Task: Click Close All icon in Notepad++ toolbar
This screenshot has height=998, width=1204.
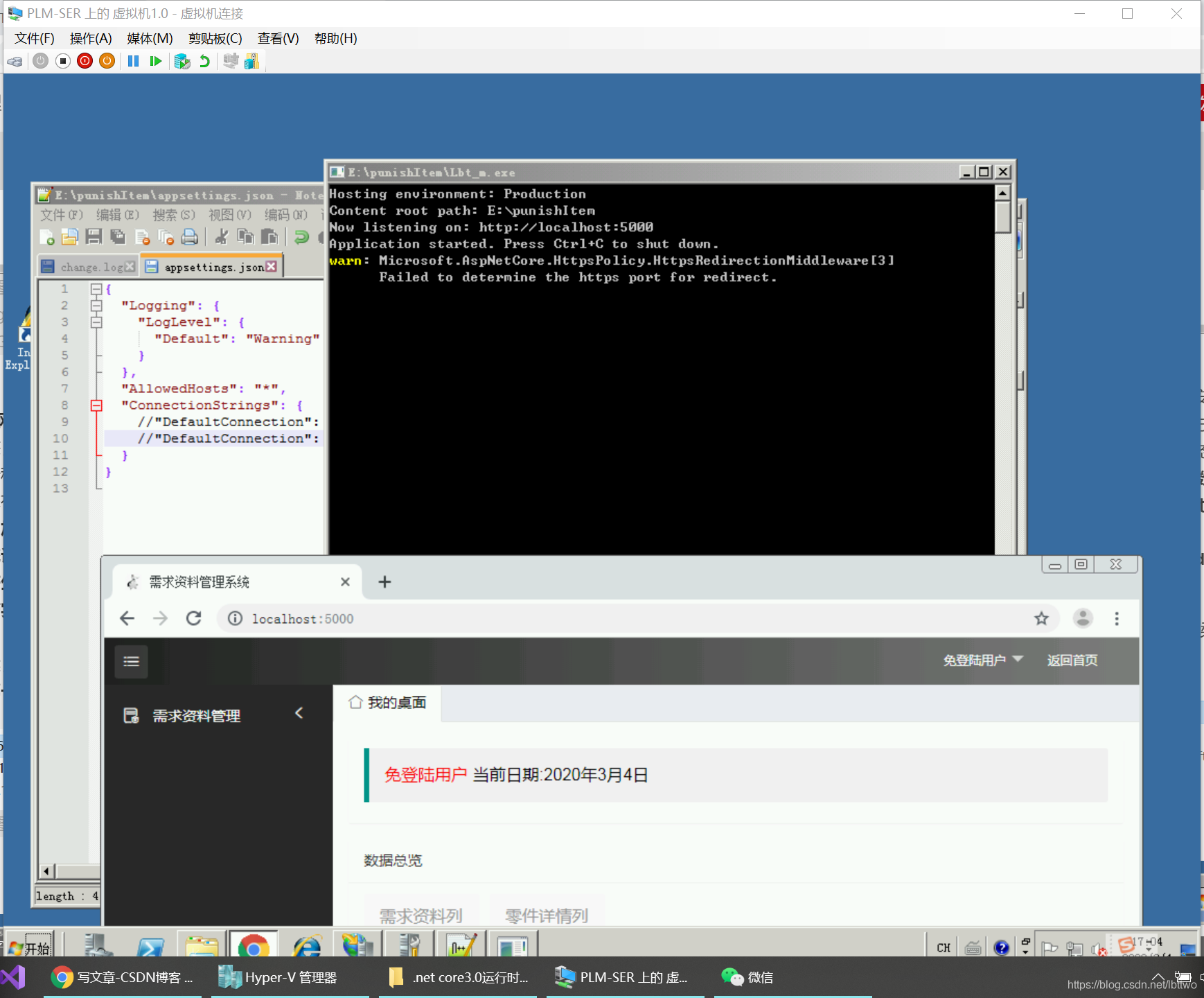Action: pos(166,237)
